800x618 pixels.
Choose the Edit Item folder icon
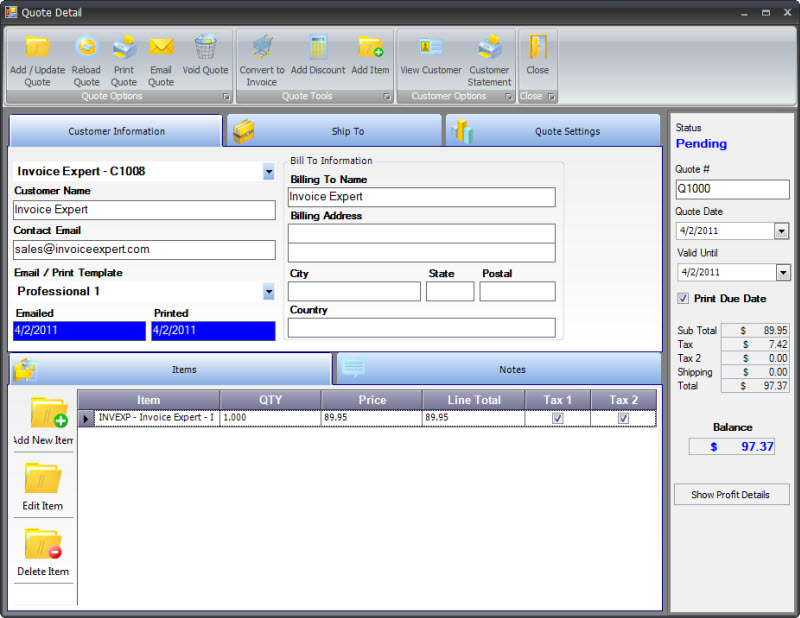pos(43,478)
